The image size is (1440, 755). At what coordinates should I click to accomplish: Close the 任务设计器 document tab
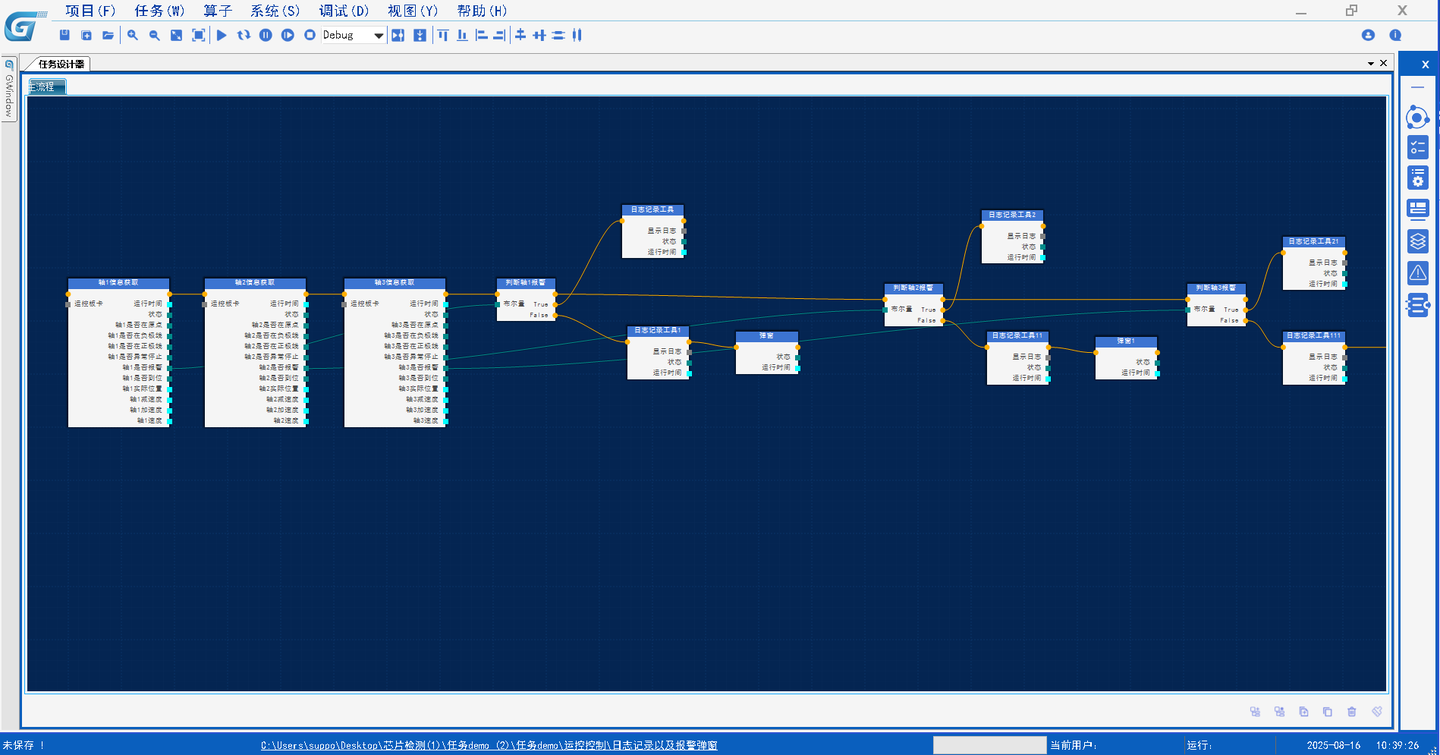(1384, 63)
